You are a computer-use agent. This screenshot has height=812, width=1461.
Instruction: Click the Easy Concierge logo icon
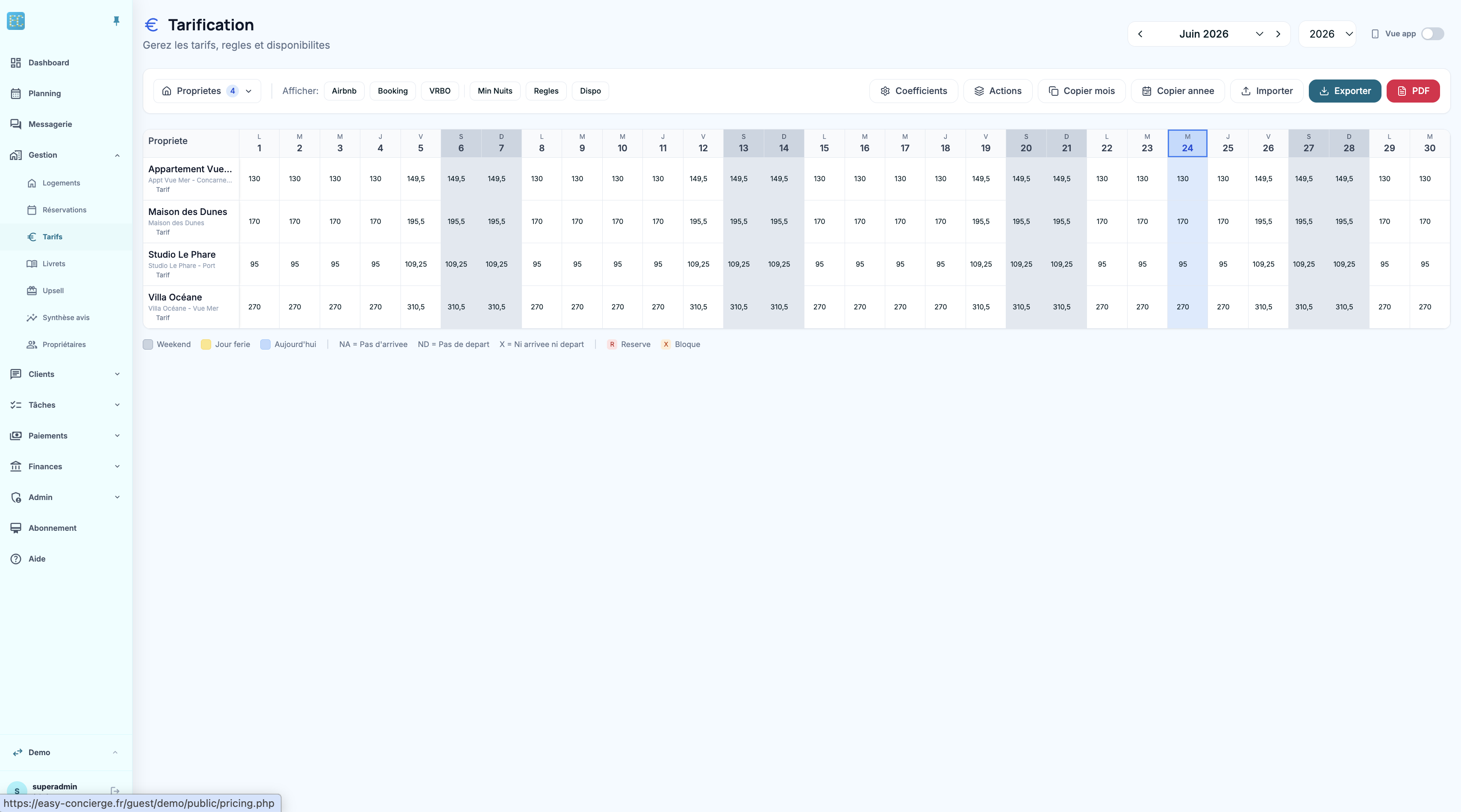16,21
